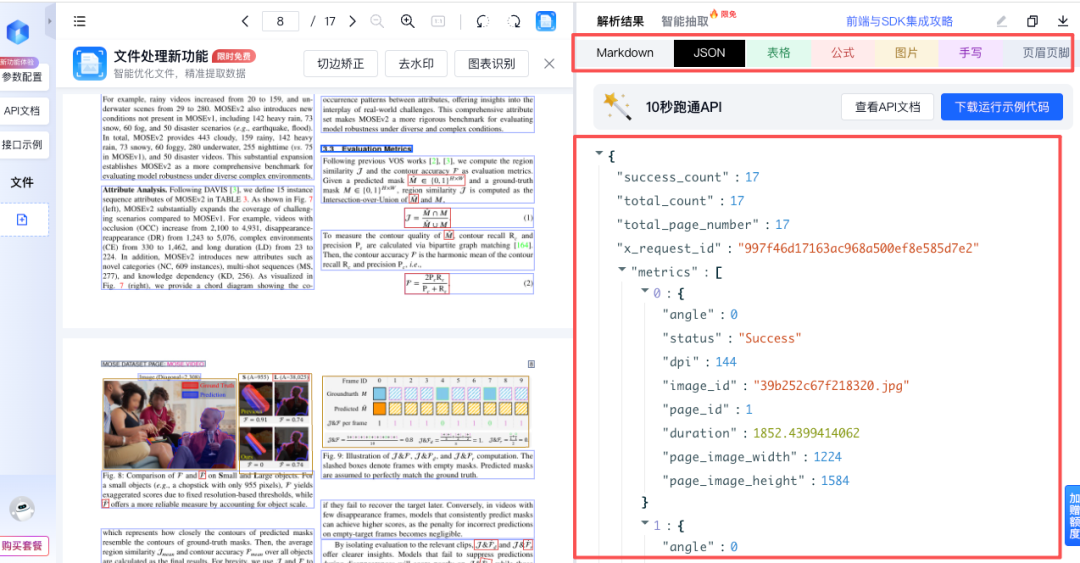Open 前端与SDK集成攻略 link
Viewport: 1080px width, 563px height.
pyautogui.click(x=899, y=21)
